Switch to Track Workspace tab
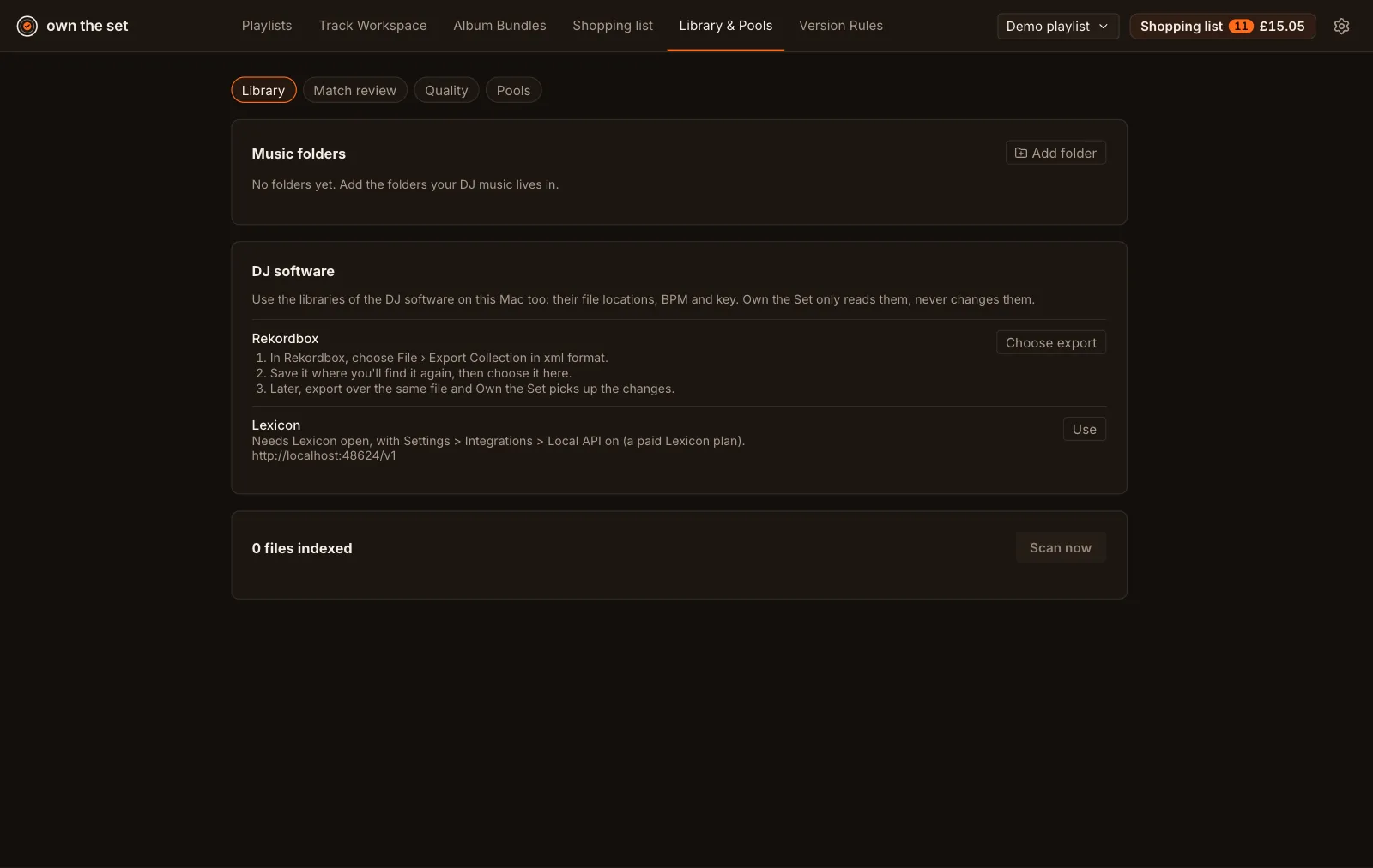 coord(372,26)
